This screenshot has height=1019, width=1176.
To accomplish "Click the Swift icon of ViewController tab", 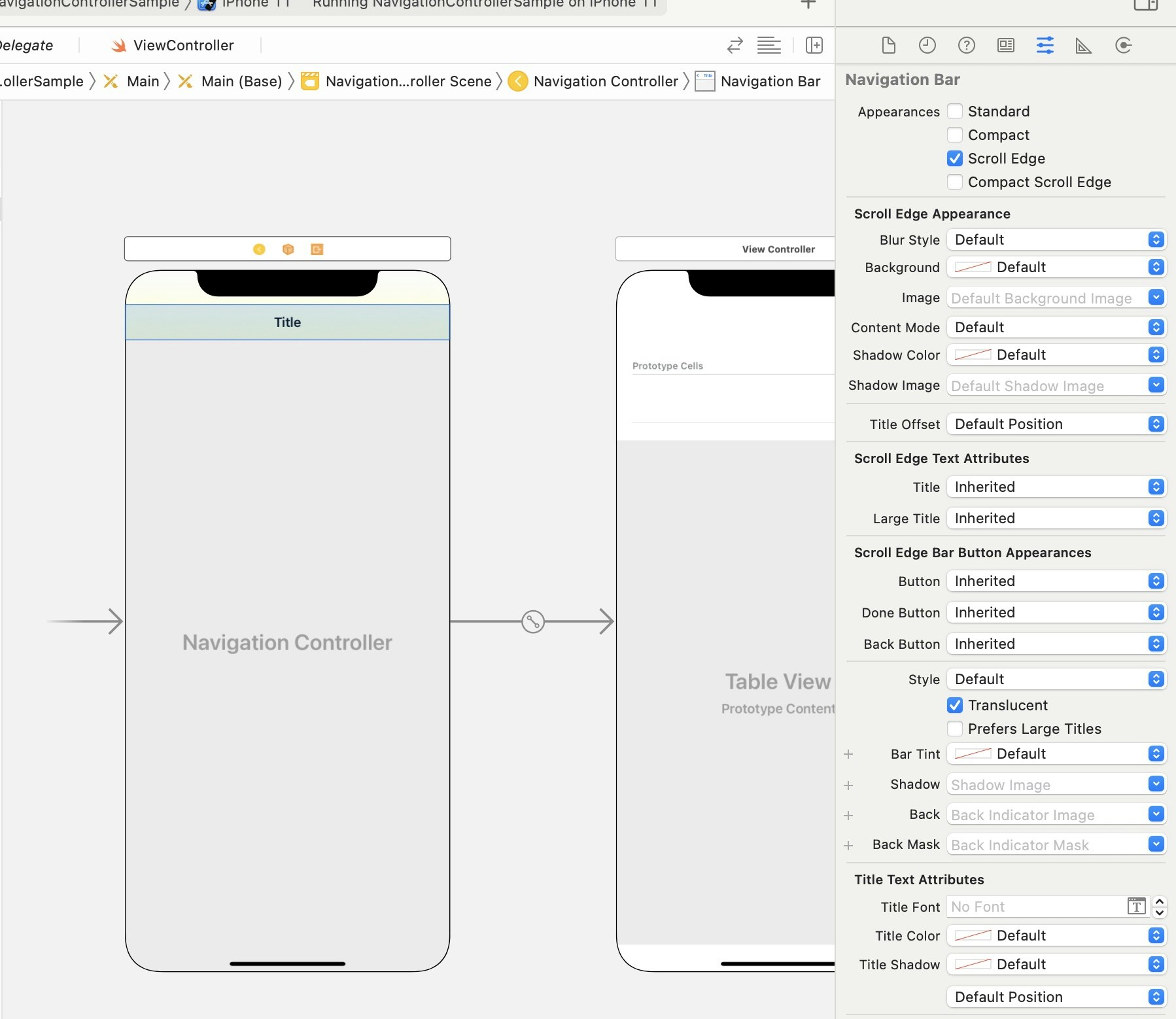I will 118,46.
